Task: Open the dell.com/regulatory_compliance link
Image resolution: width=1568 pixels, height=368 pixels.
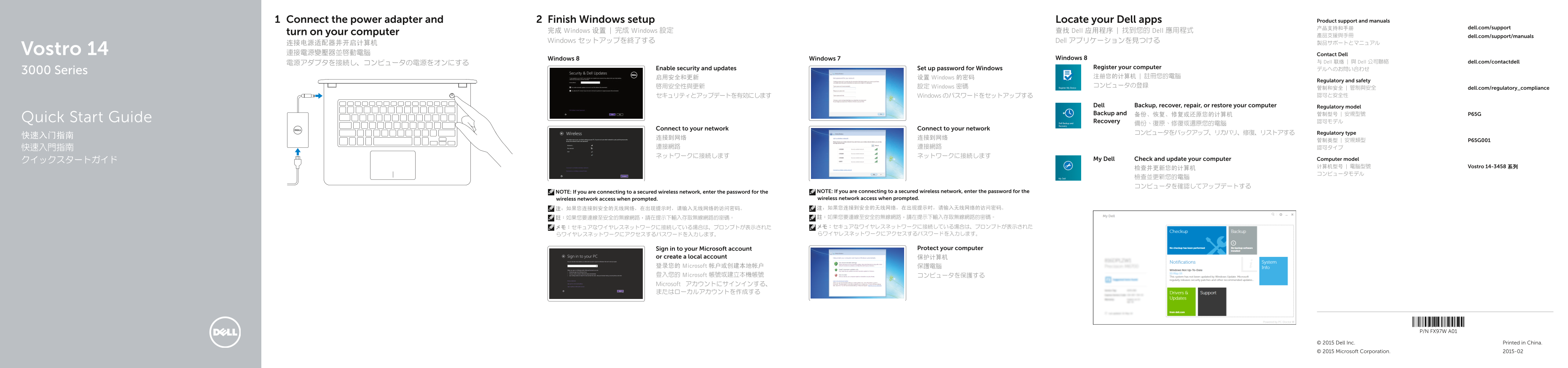Action: pyautogui.click(x=1508, y=88)
